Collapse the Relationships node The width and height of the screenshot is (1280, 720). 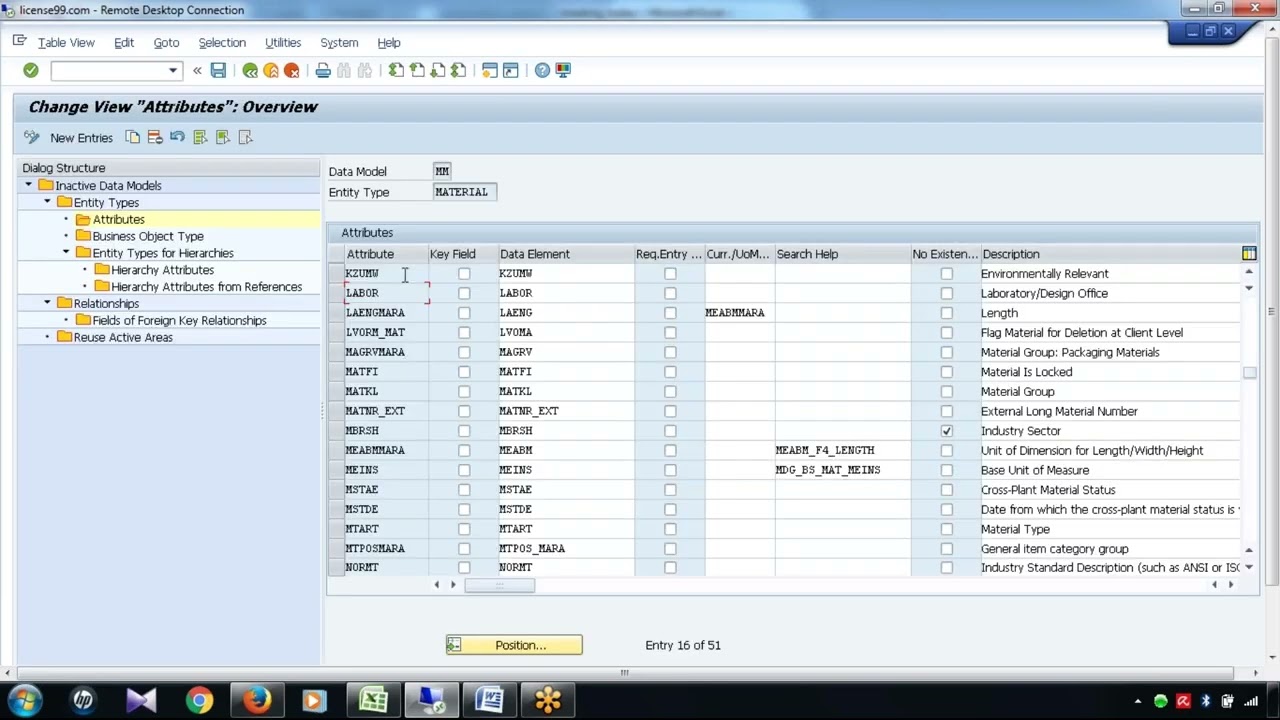47,303
